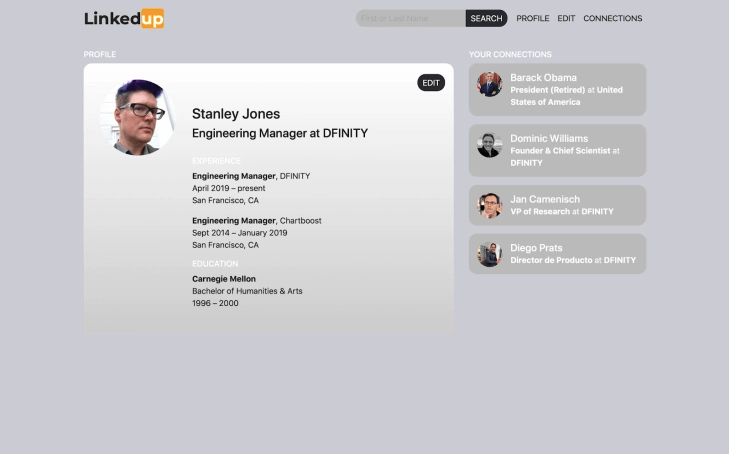The width and height of the screenshot is (729, 454).
Task: Select Barack Obama connection name
Action: (x=543, y=78)
